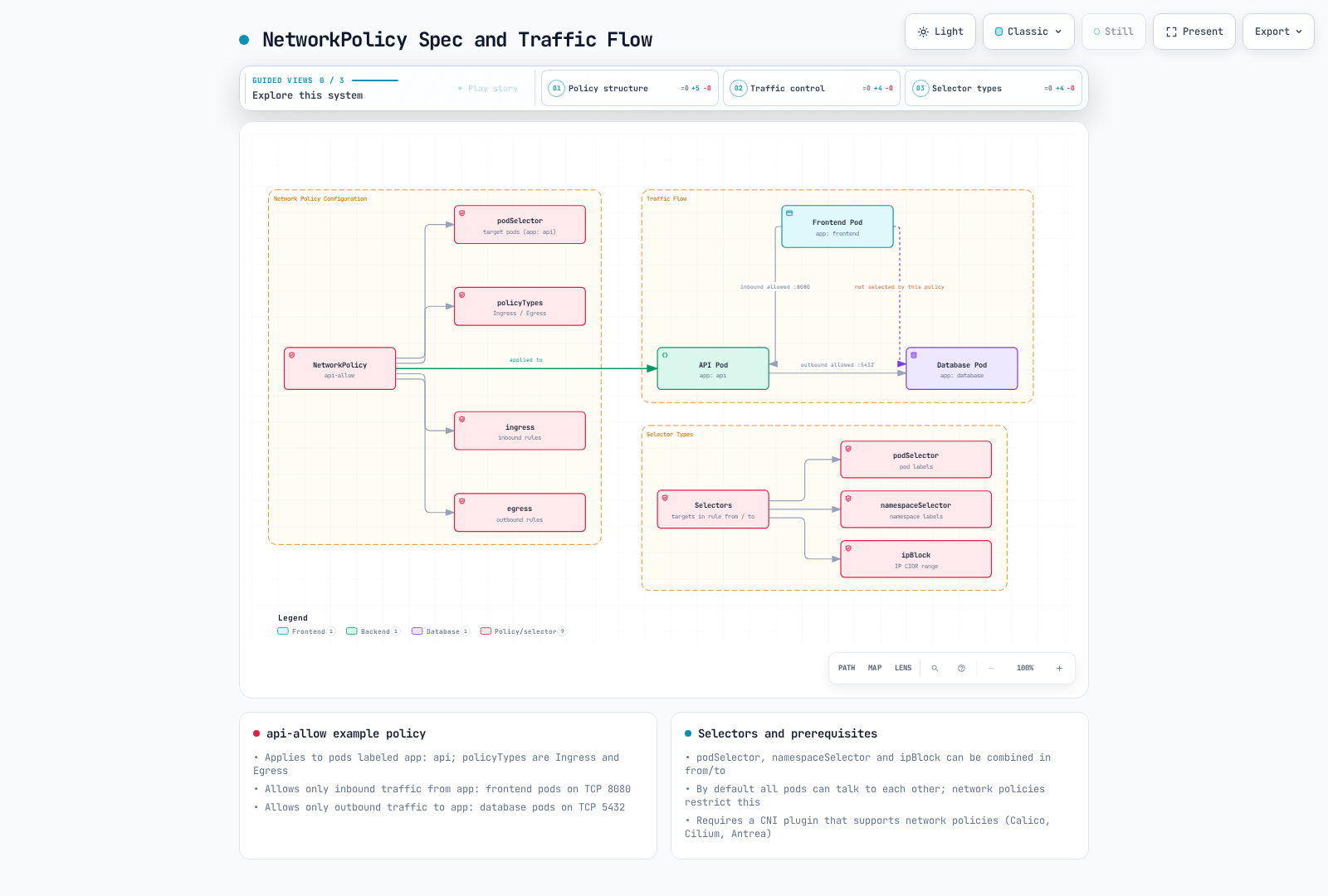Select the NetworkPolicy api-allow node
This screenshot has width=1328, height=896.
coord(339,368)
